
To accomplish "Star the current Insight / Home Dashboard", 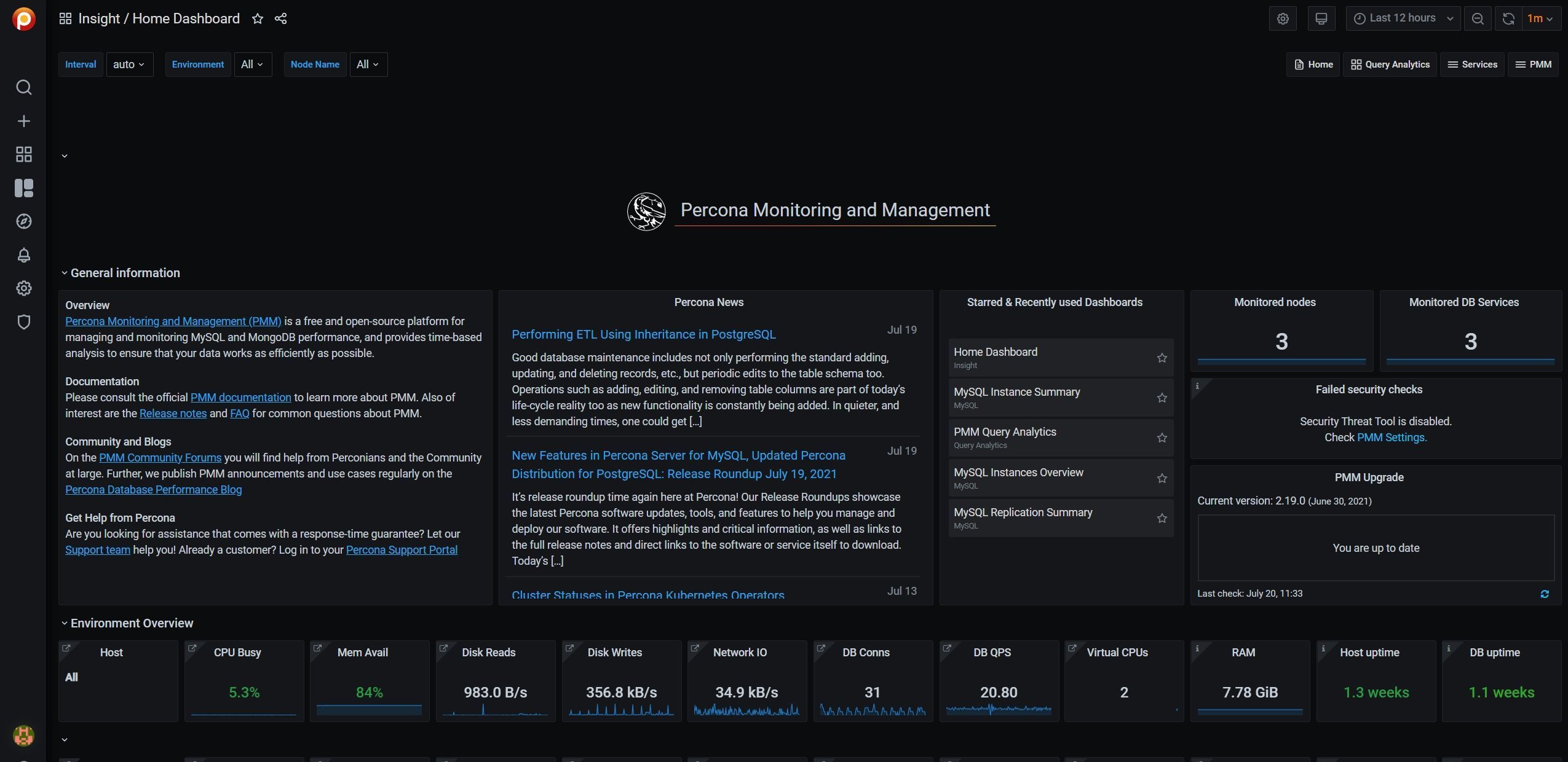I will pyautogui.click(x=258, y=18).
